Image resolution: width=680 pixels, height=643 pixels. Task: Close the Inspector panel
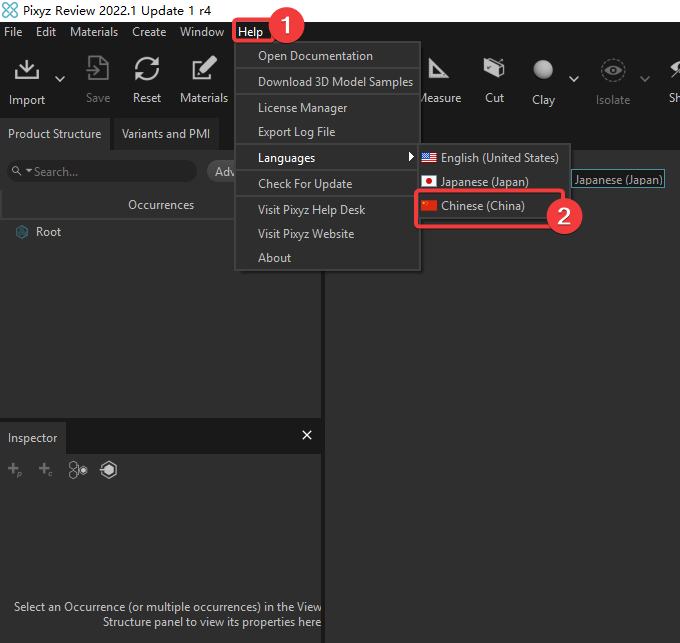point(307,435)
